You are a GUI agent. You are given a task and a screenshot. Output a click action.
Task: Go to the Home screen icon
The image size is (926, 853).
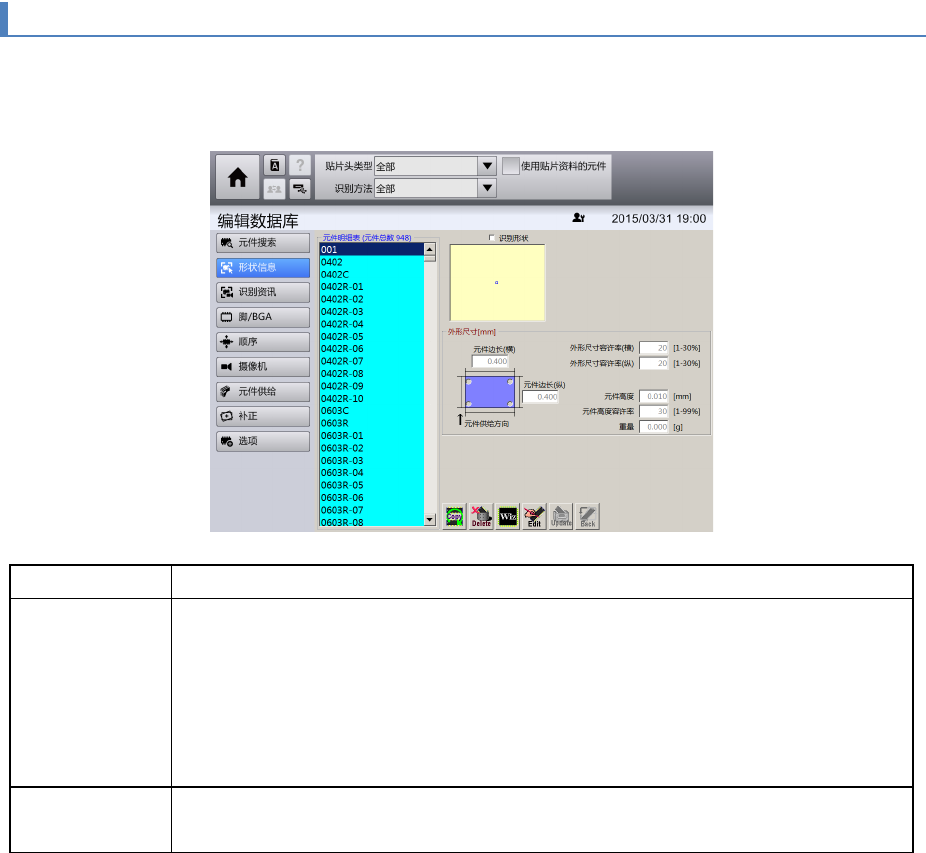tap(237, 177)
